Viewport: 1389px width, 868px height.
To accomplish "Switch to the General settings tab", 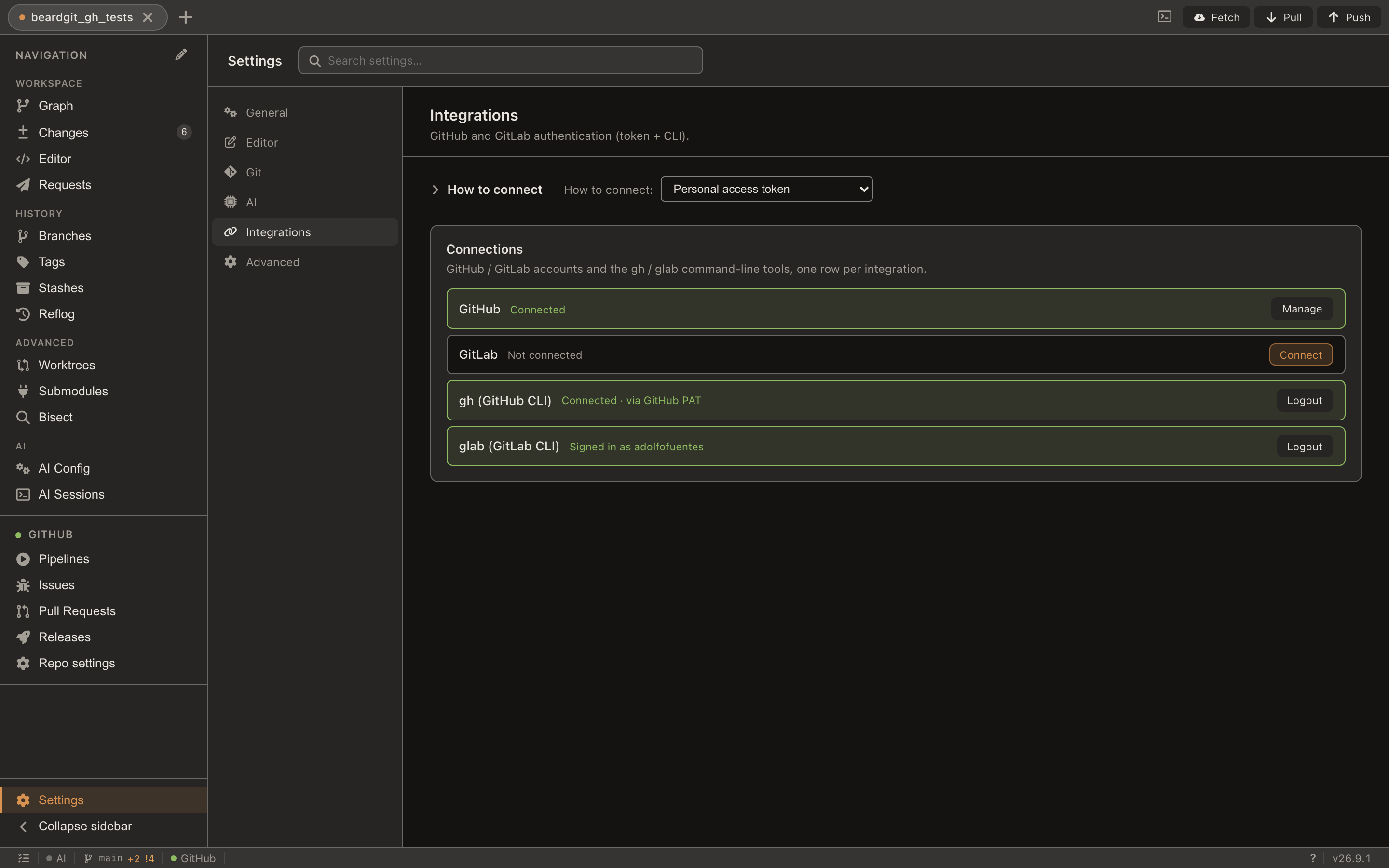I will [x=305, y=112].
